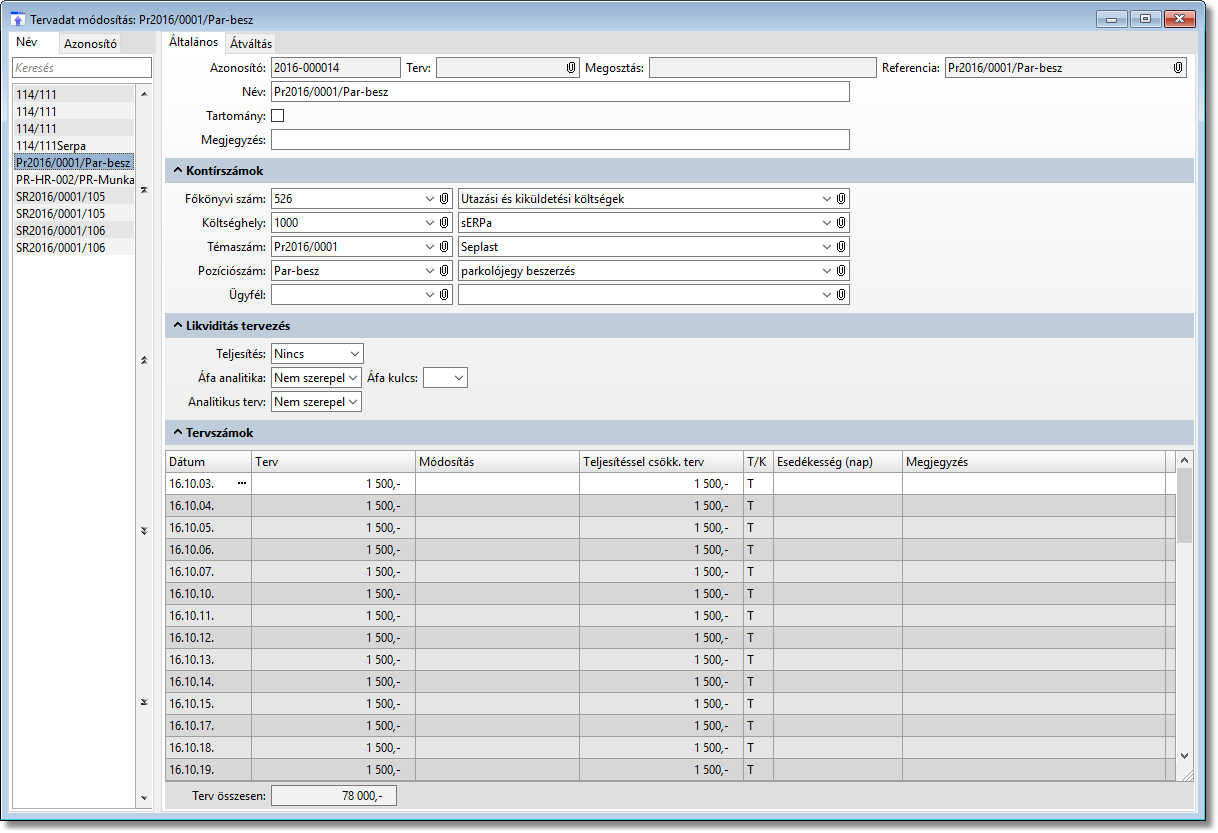
Task: Click the paperclip icon beside Főkönyvi szám 526
Action: click(x=445, y=198)
